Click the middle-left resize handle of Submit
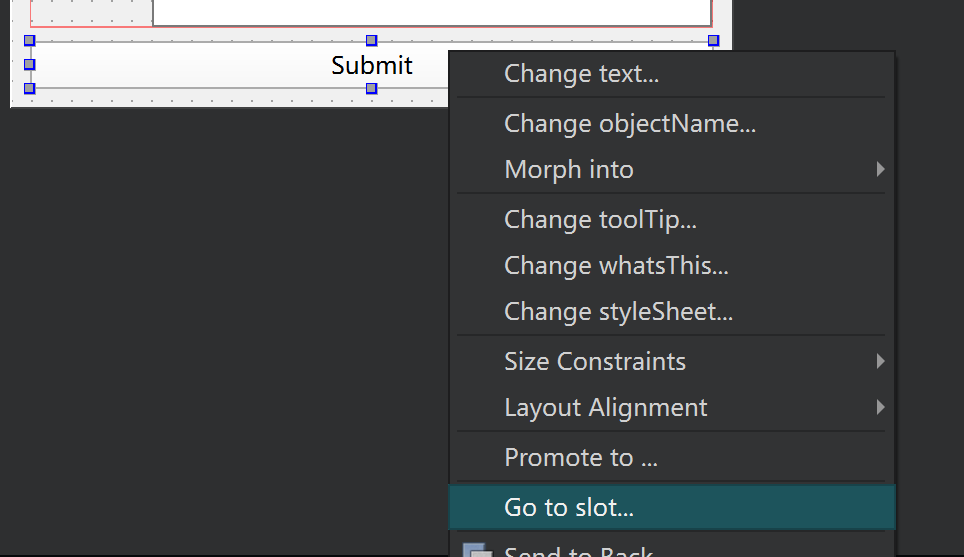This screenshot has height=557, width=964. click(x=29, y=65)
